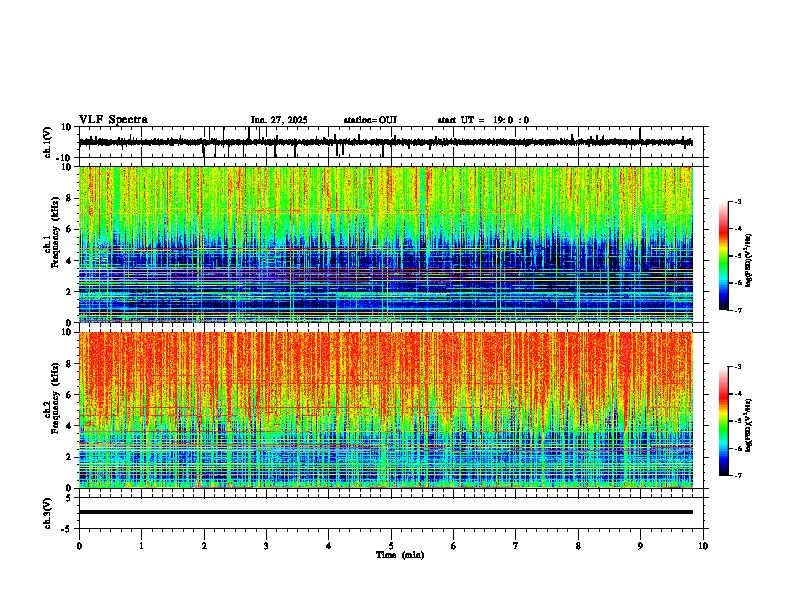Click the ch.2 PSD color scale bar
Image resolution: width=792 pixels, height=612 pixels.
pyautogui.click(x=724, y=421)
